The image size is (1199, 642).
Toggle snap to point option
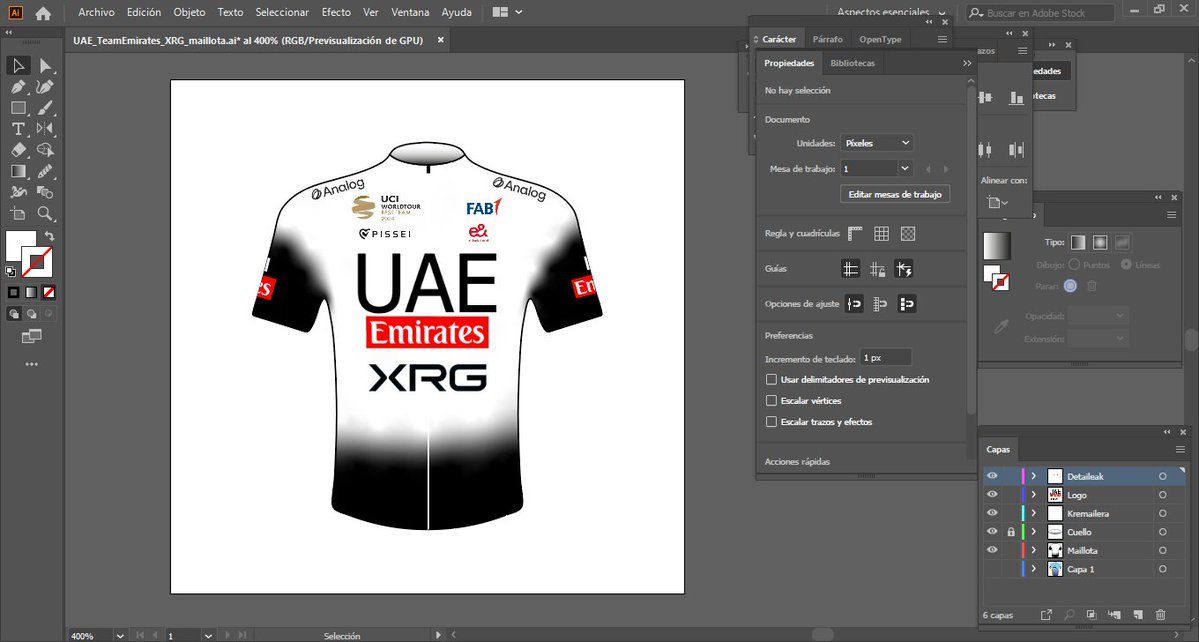pyautogui.click(x=854, y=304)
